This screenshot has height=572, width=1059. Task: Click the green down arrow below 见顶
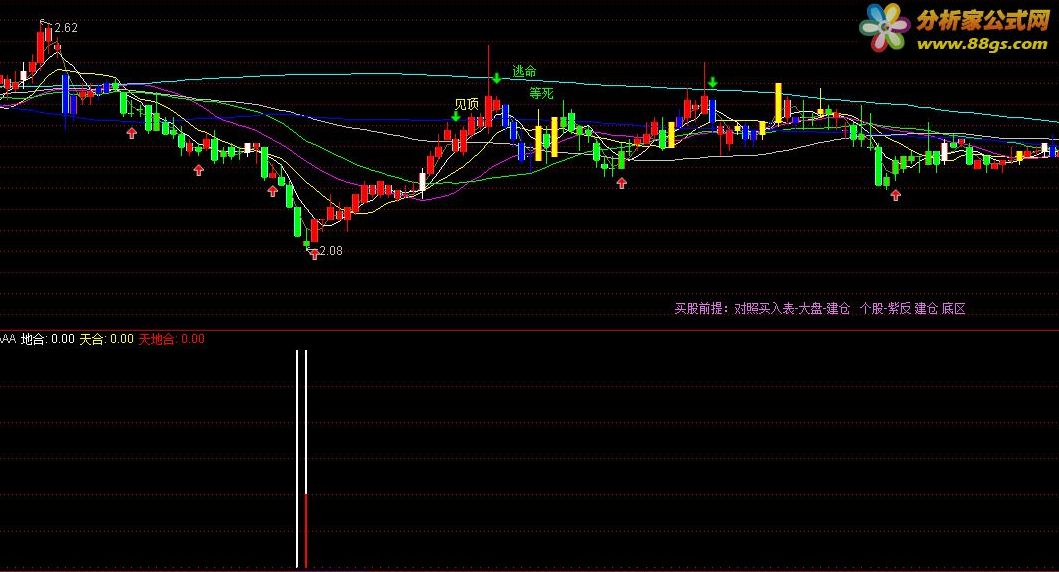[x=456, y=116]
